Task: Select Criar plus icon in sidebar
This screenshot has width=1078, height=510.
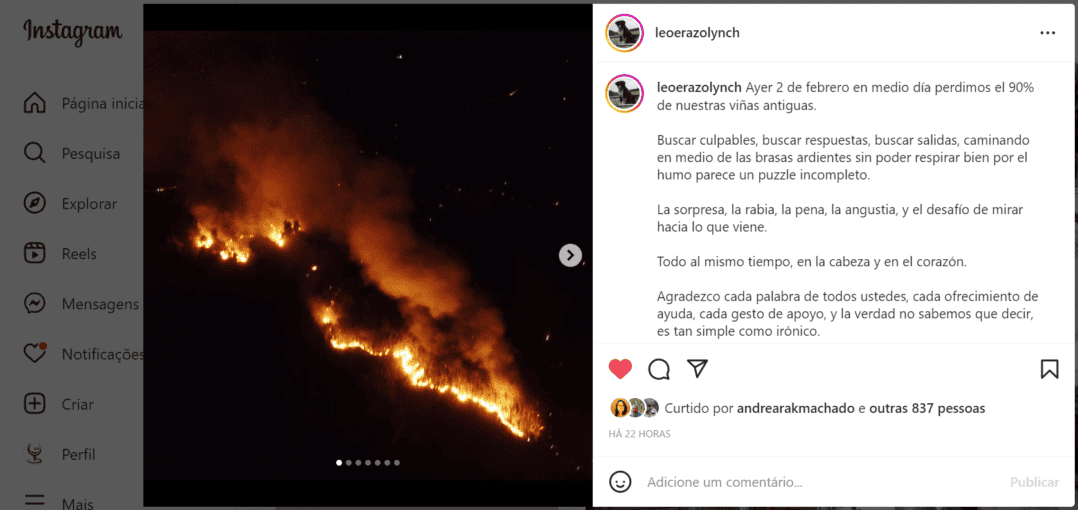Action: coord(34,404)
